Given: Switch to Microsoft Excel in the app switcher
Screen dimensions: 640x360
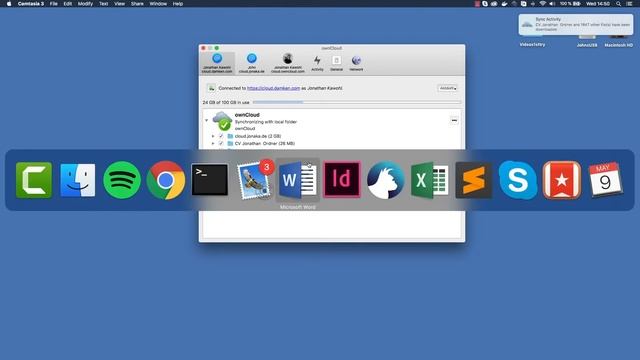Looking at the screenshot, I should tap(430, 180).
